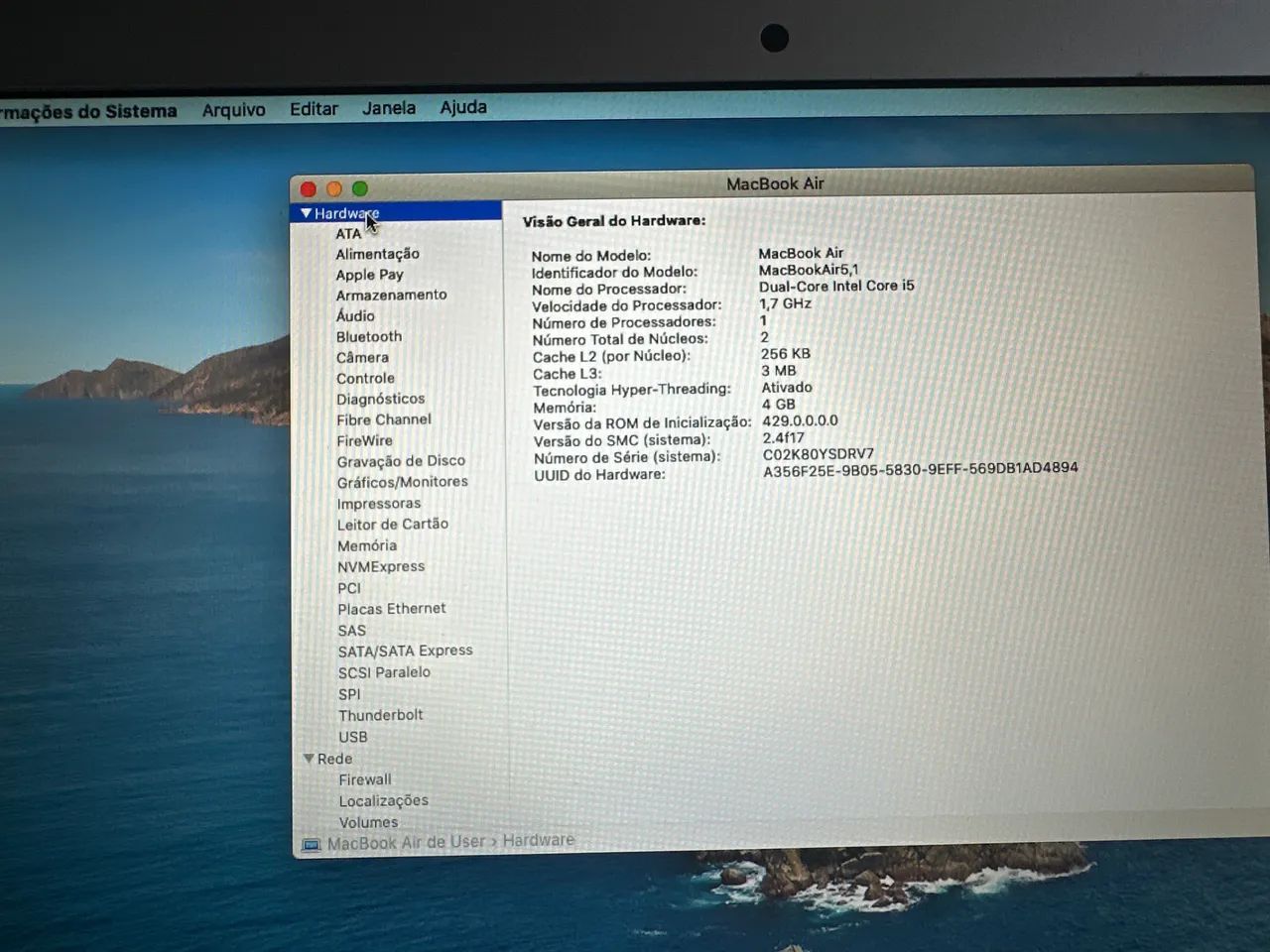This screenshot has width=1270, height=952.
Task: Select Memória in the sidebar
Action: pyautogui.click(x=366, y=545)
